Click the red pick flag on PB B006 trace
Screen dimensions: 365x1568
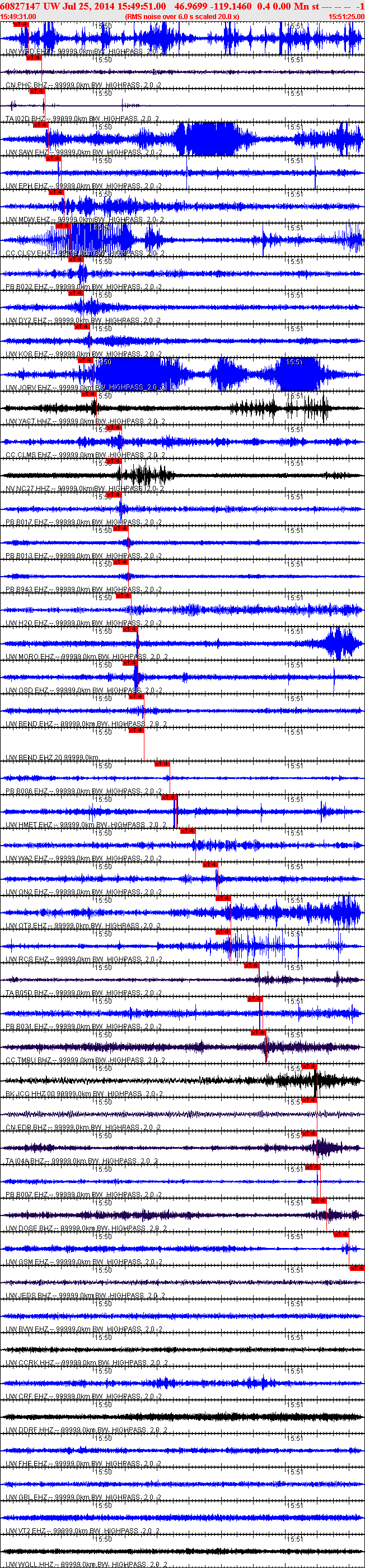pyautogui.click(x=161, y=763)
